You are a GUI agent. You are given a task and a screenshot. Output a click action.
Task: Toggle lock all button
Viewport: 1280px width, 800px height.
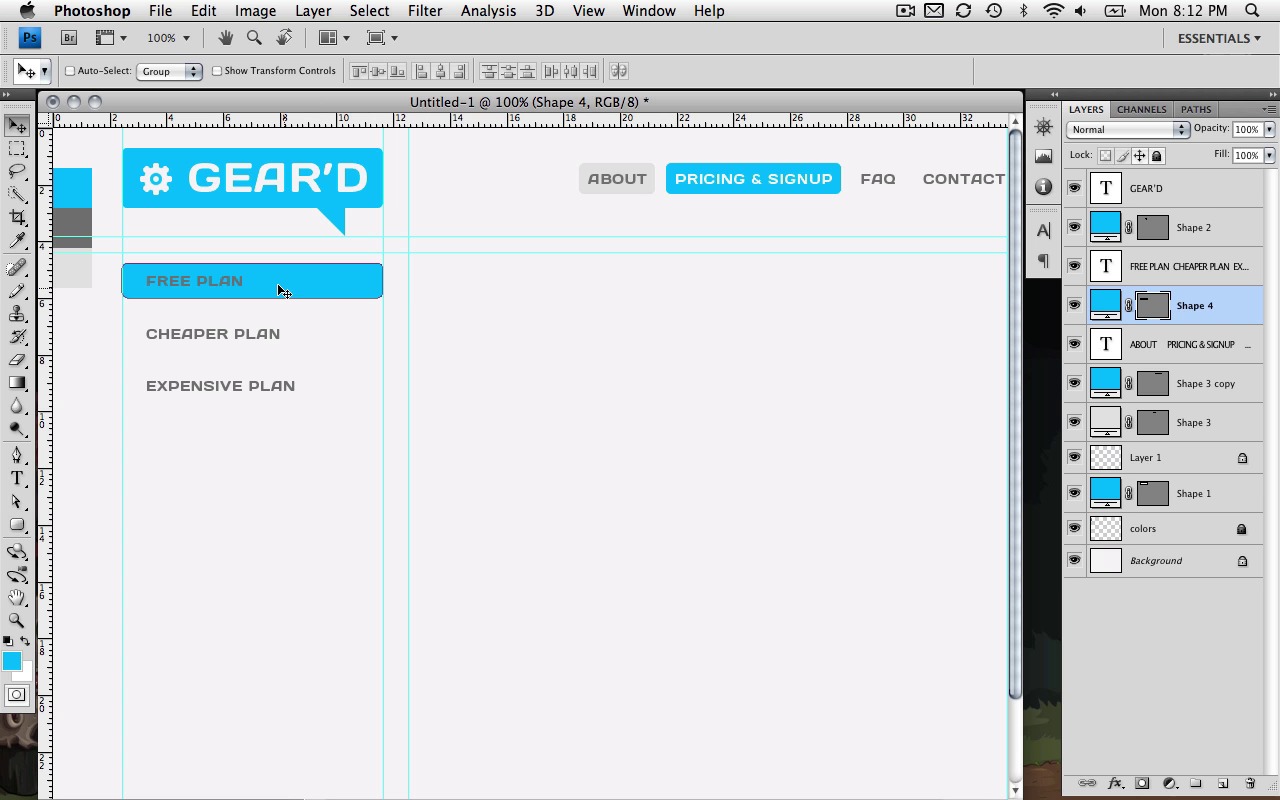[1157, 156]
